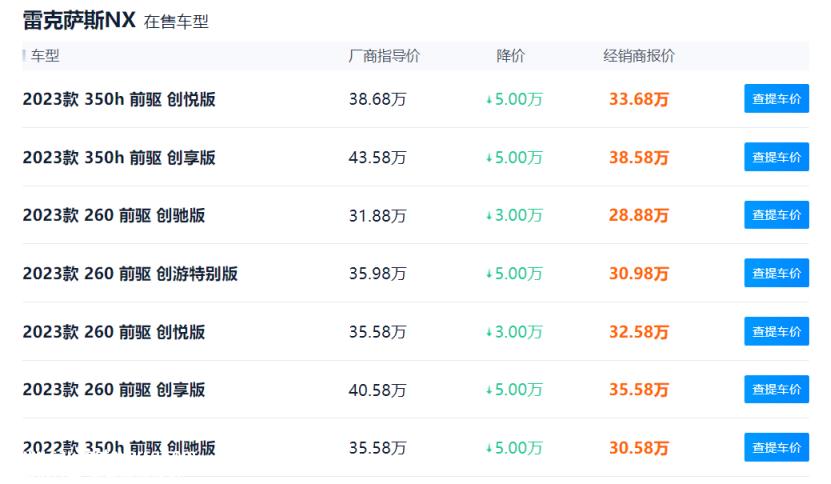Open the 2023款 350h 前驱 创享版 model link
The height and width of the screenshot is (484, 831).
(x=119, y=157)
